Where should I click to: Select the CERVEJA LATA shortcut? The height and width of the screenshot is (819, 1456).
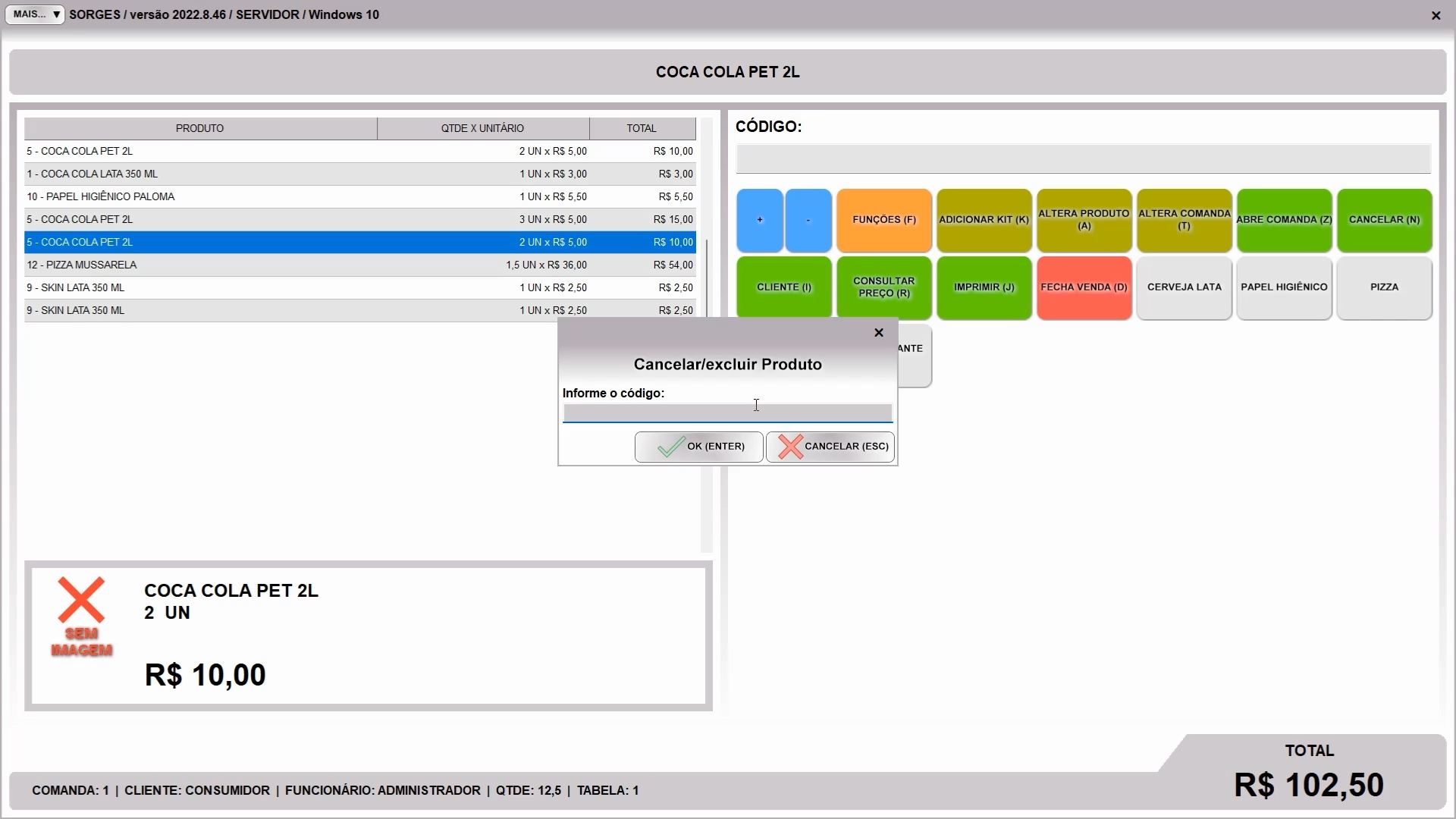tap(1184, 287)
